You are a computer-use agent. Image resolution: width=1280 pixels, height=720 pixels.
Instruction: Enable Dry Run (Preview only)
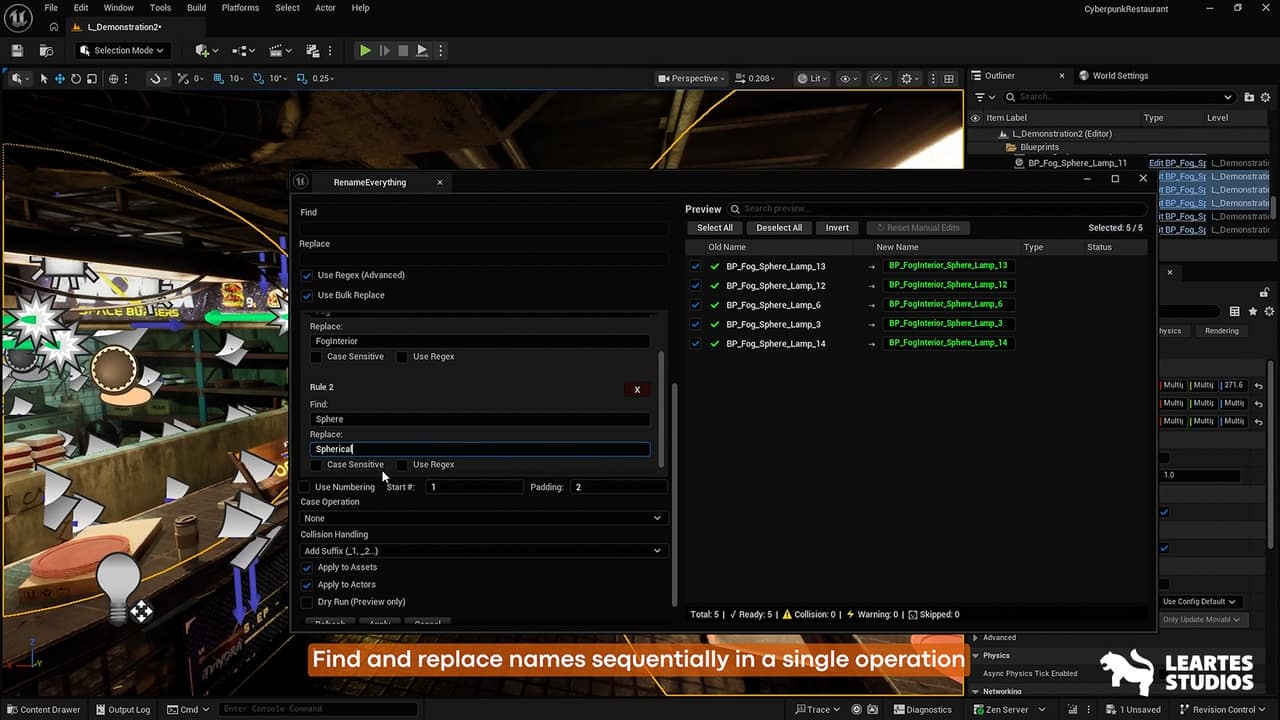(308, 601)
